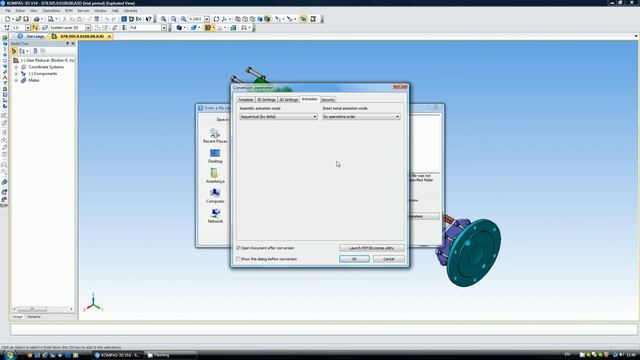Screen dimensions: 640x360
Task: Open Network in the save dialog
Action: click(x=215, y=216)
